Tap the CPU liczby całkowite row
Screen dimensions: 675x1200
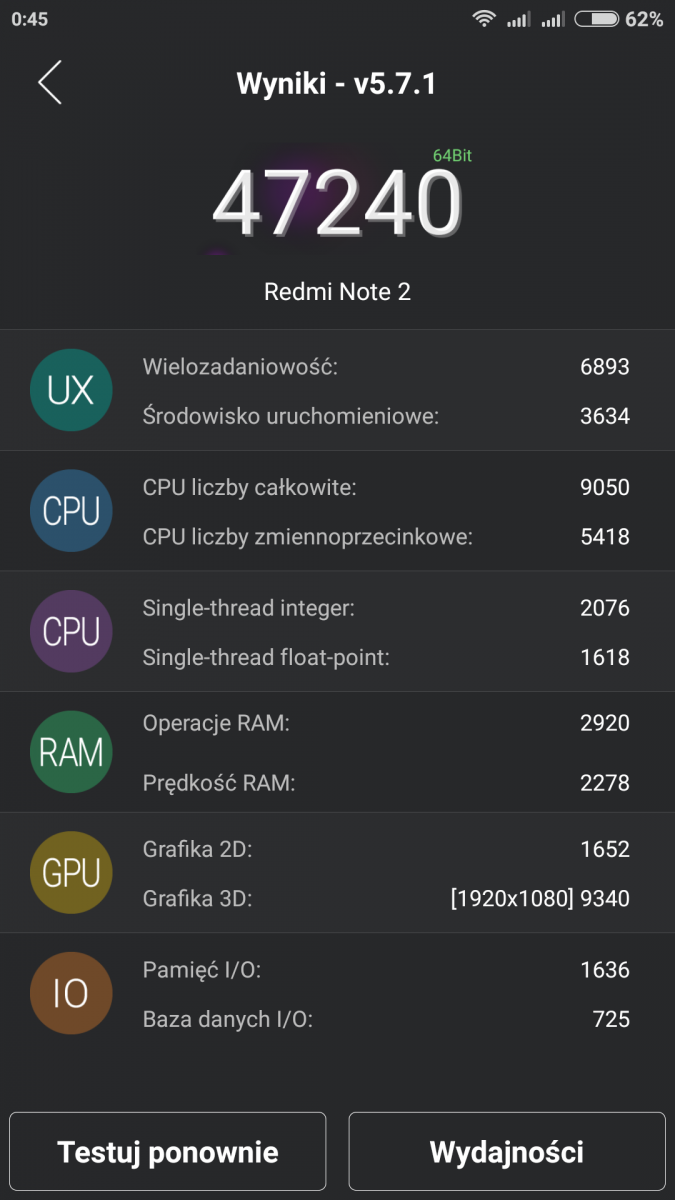(x=386, y=487)
